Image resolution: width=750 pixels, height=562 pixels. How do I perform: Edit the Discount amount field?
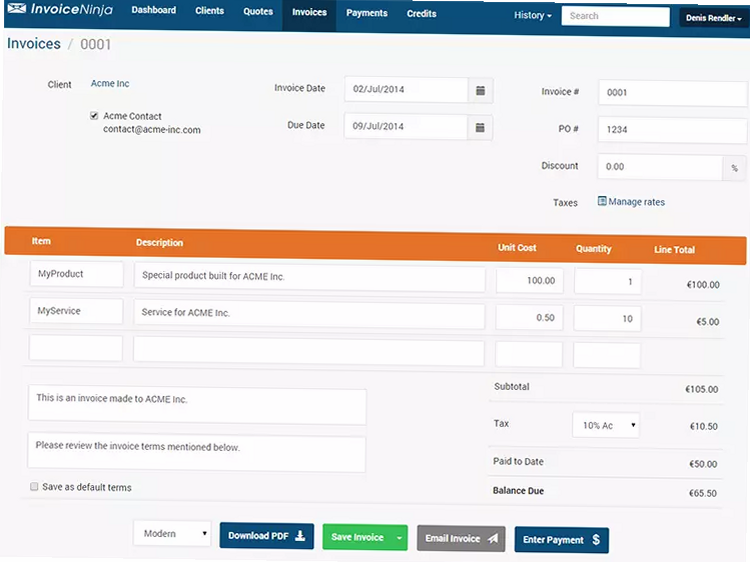(x=660, y=167)
